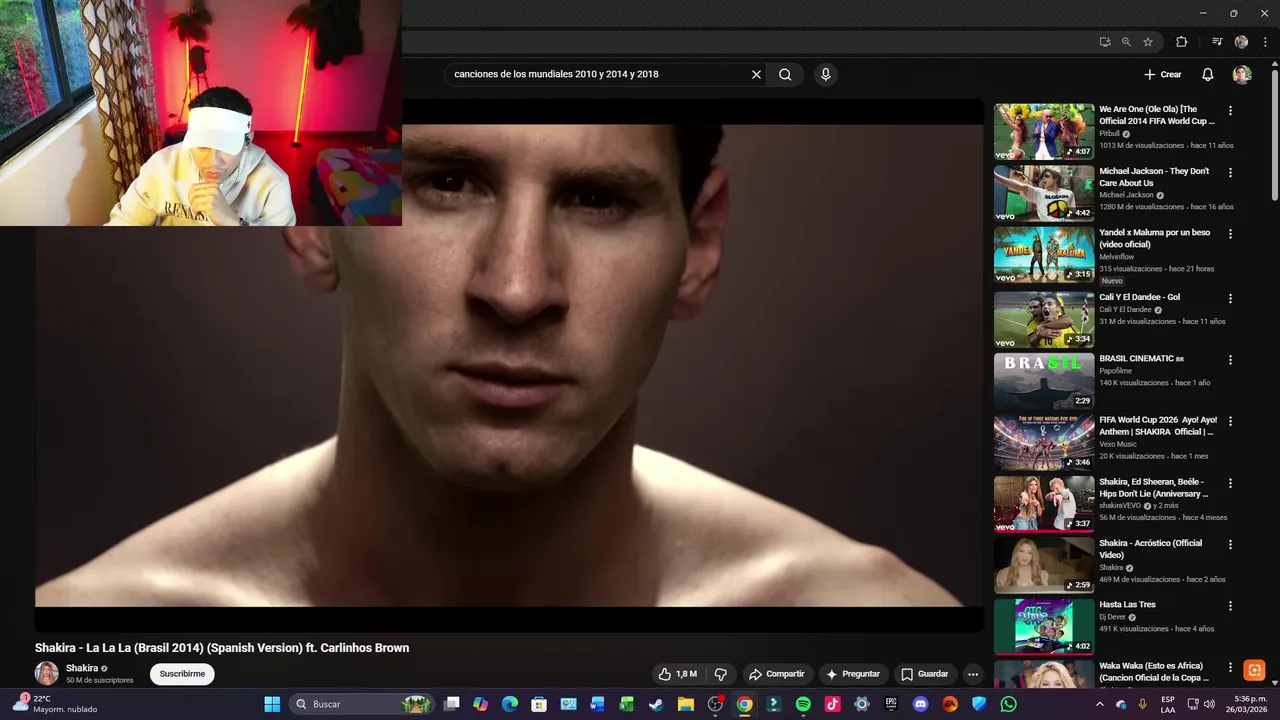This screenshot has height=720, width=1280.
Task: Open Cali Y El Dandee Gol thumbnail
Action: (x=1044, y=320)
